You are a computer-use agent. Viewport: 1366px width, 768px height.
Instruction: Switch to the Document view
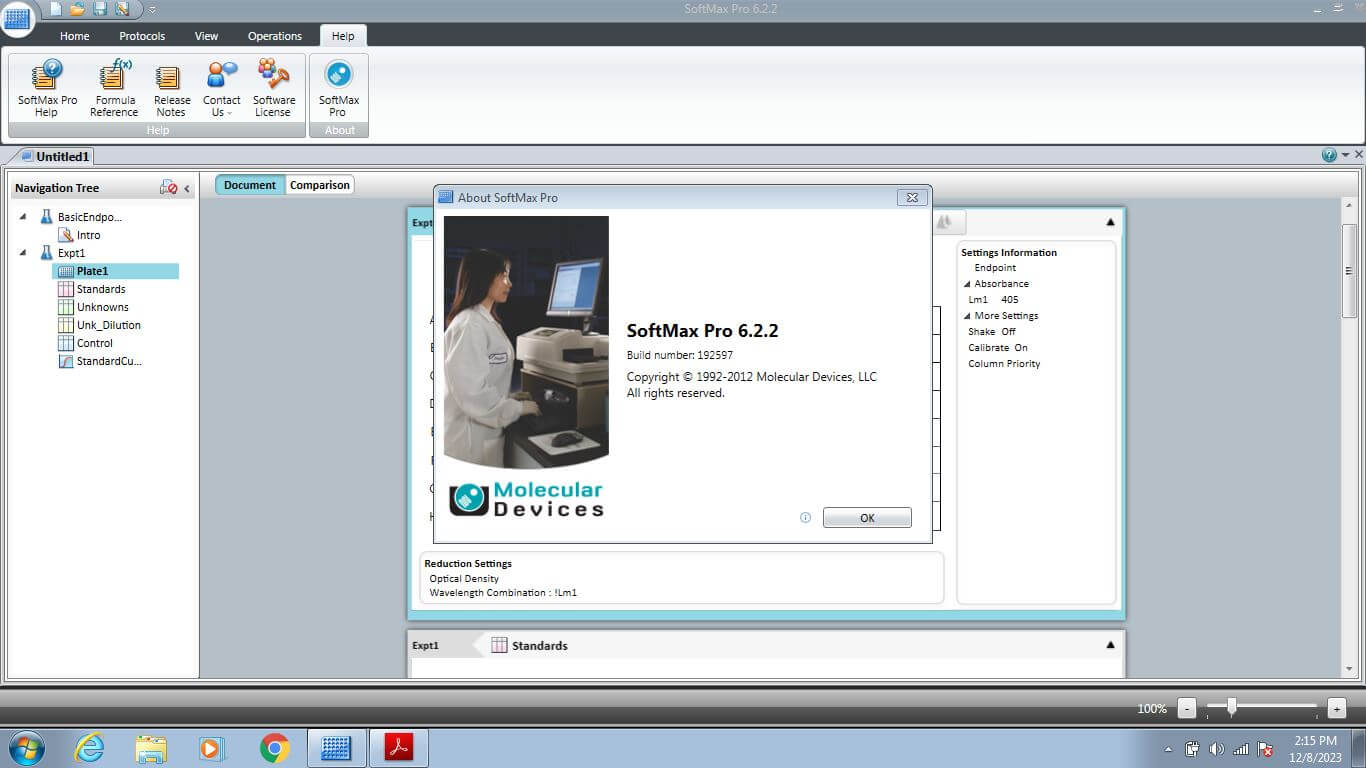(250, 185)
